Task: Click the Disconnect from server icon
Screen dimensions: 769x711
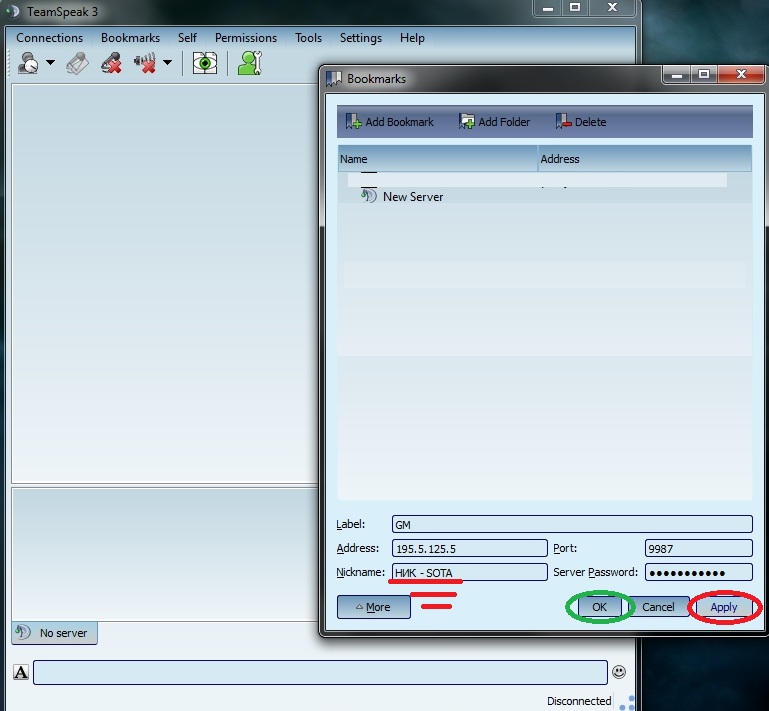Action: click(x=77, y=63)
